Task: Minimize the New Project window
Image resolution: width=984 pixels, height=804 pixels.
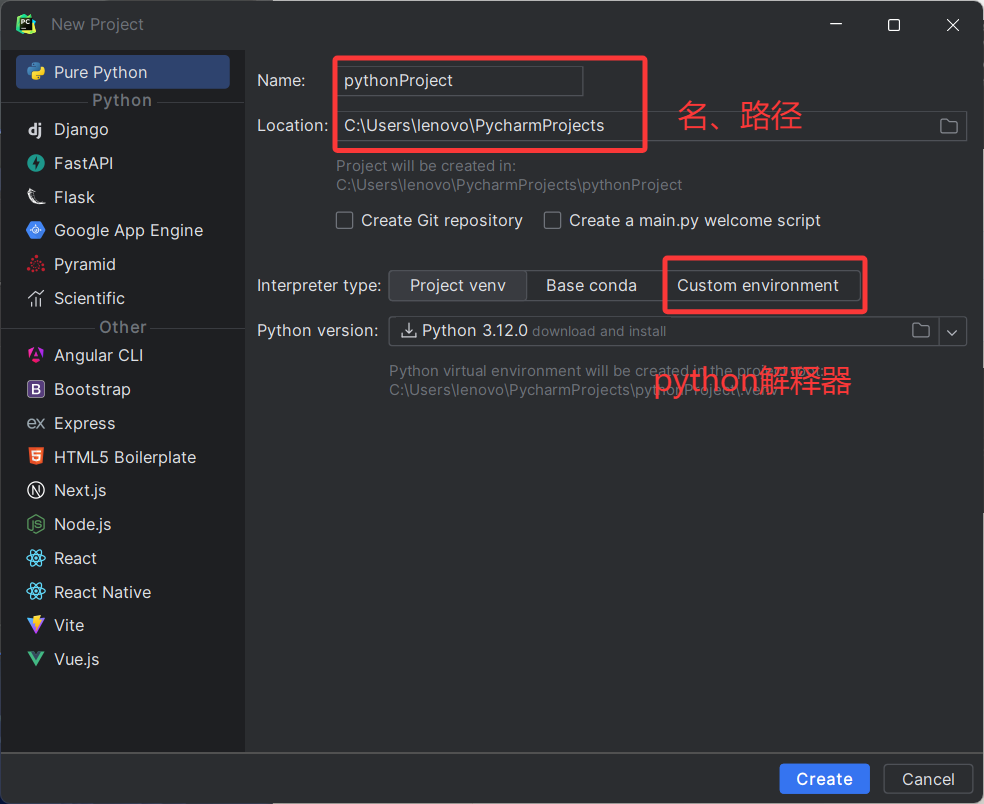Action: click(836, 24)
